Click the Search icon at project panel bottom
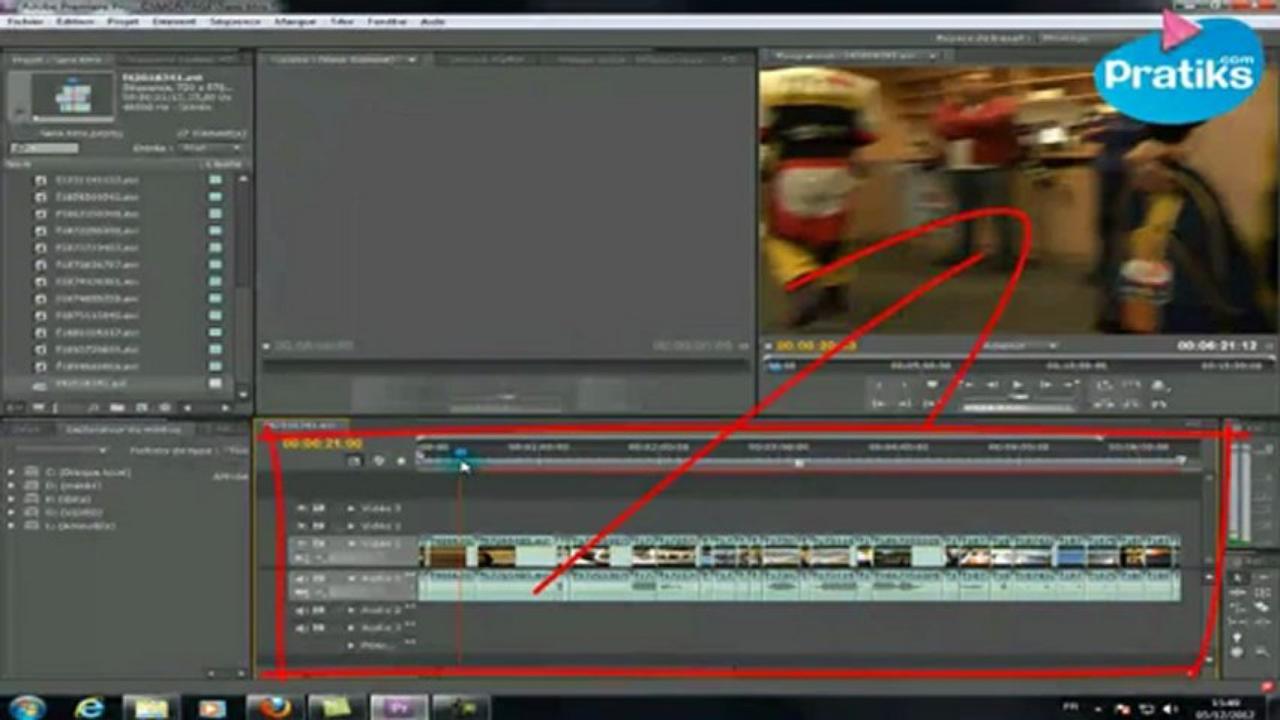The width and height of the screenshot is (1280, 720). pos(93,407)
